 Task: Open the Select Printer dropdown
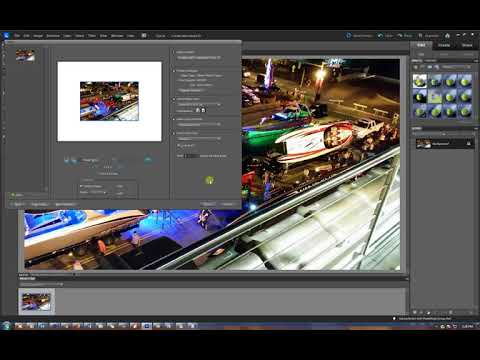coord(199,58)
